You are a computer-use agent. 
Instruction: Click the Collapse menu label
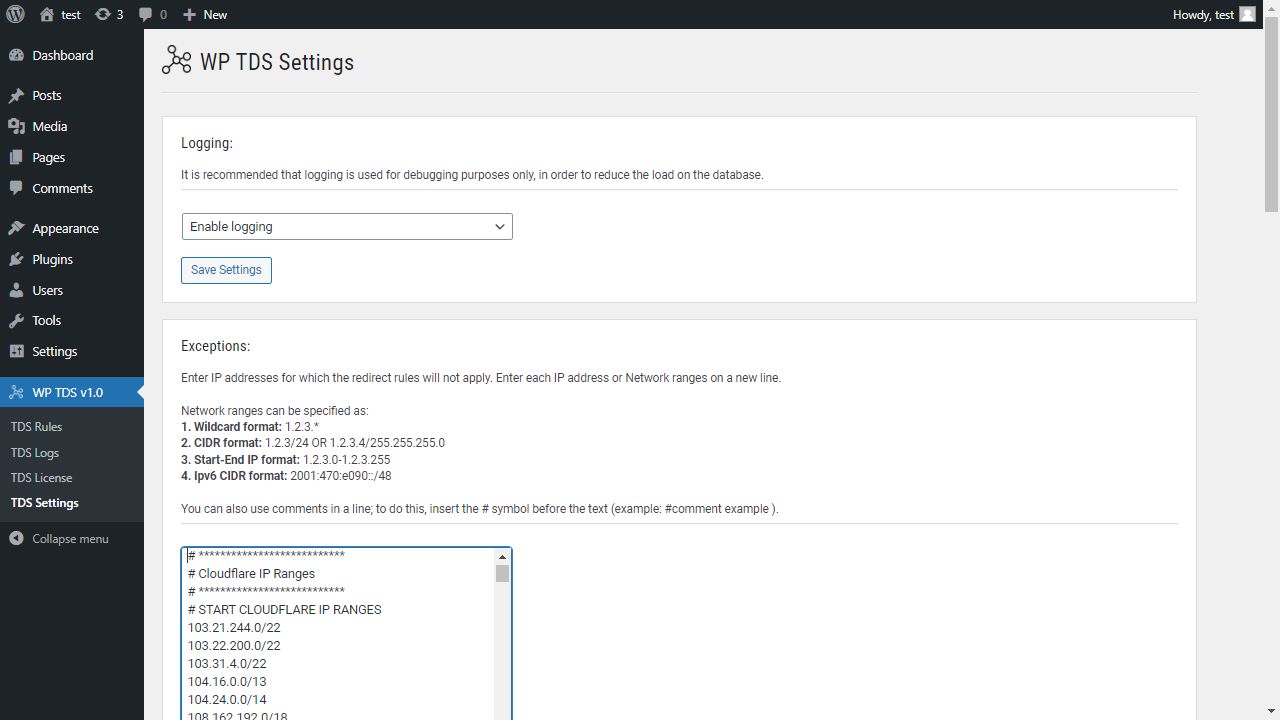pos(70,539)
